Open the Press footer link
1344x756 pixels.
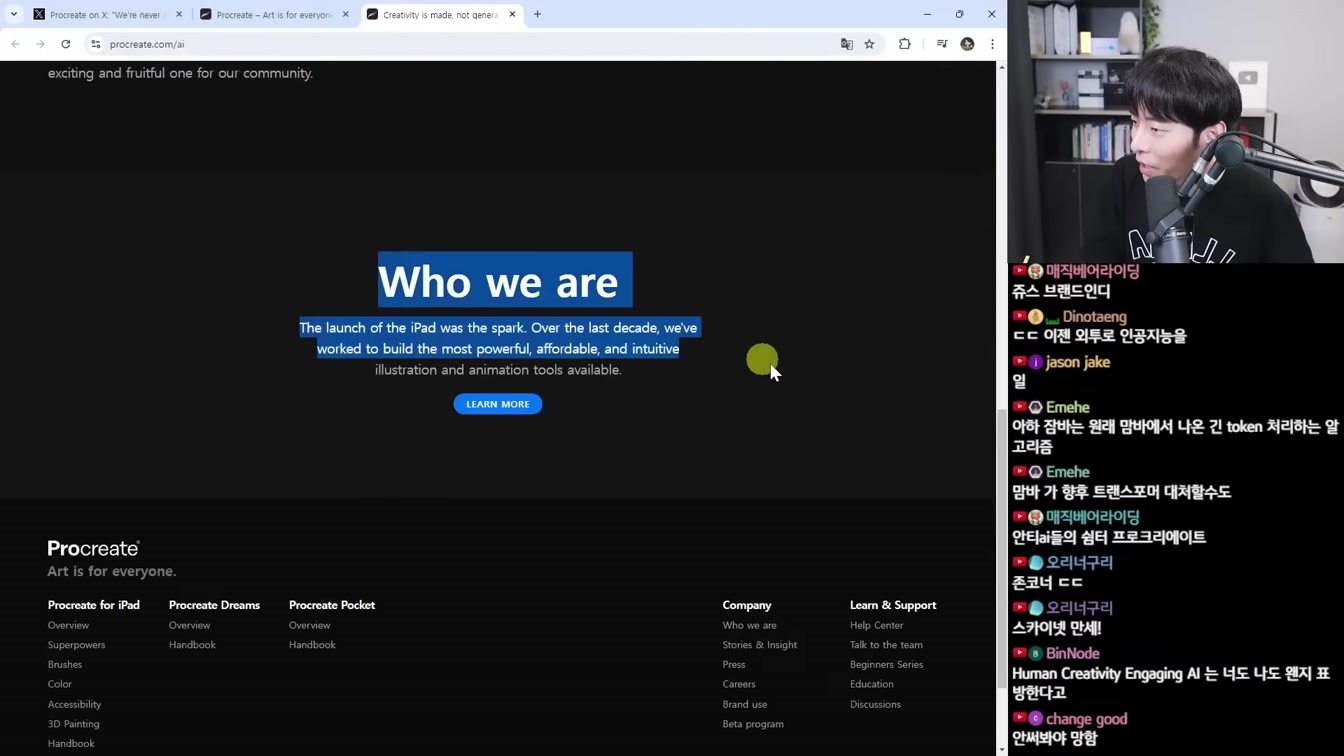click(x=734, y=664)
